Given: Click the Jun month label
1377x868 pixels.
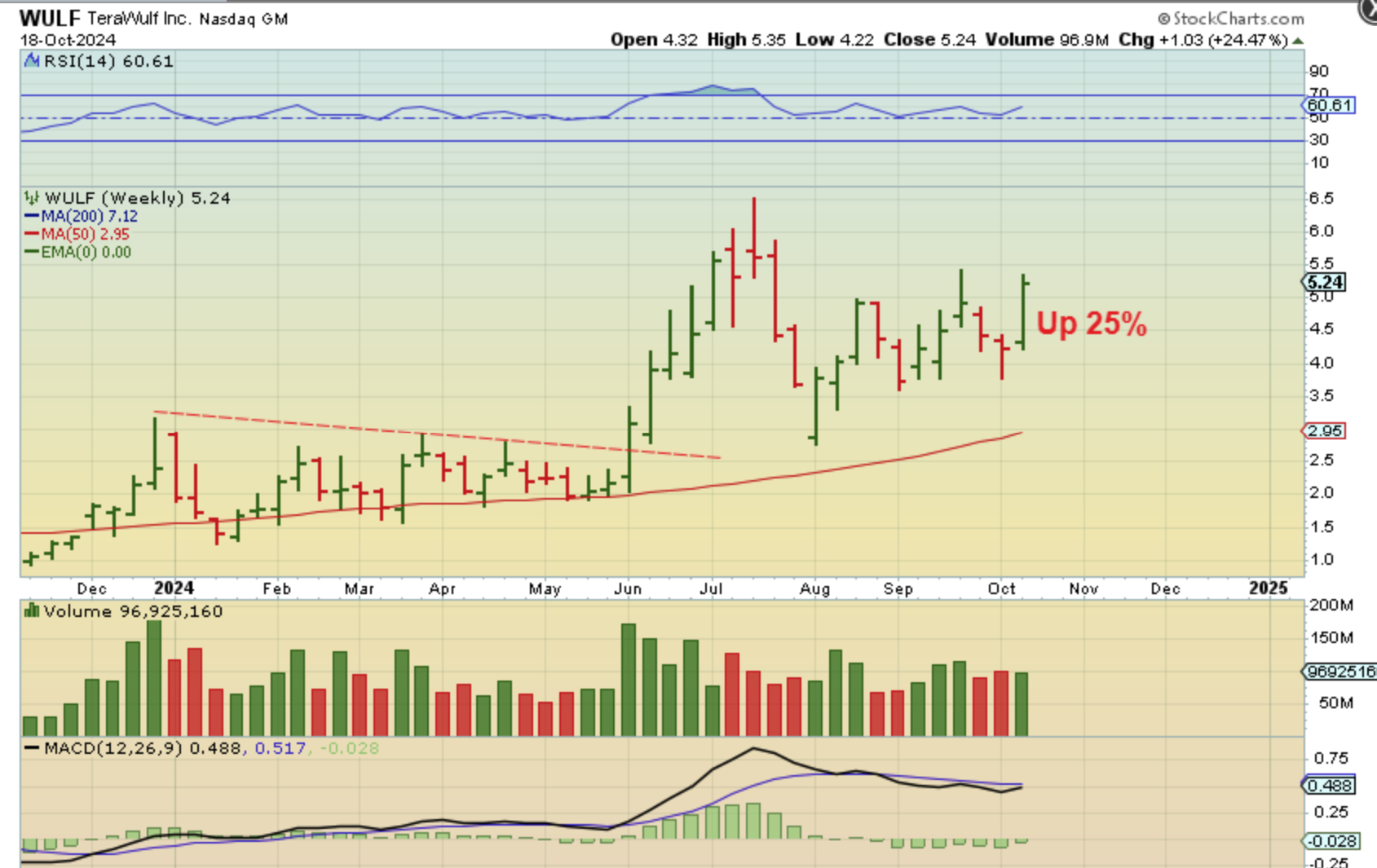Looking at the screenshot, I should pos(628,588).
